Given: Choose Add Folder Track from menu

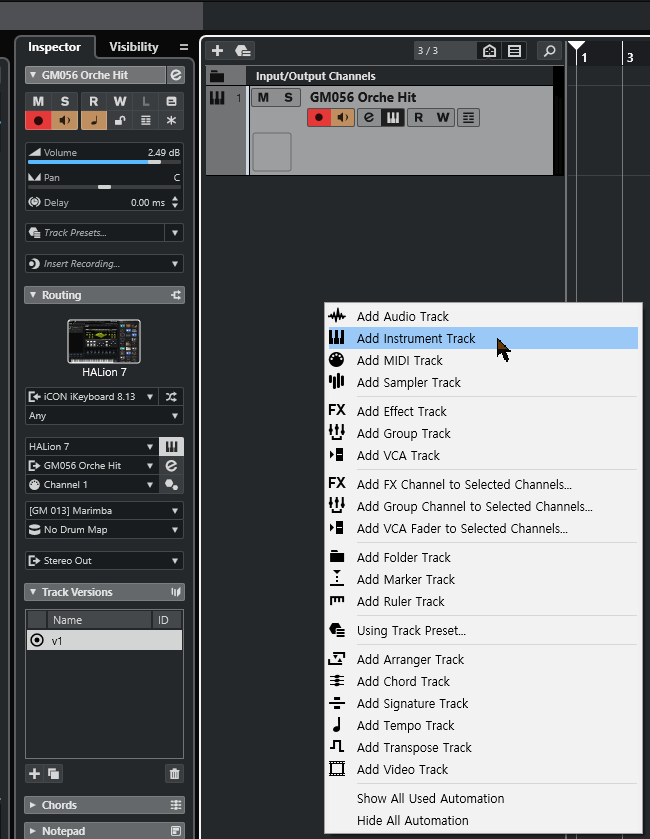Looking at the screenshot, I should coord(483,557).
